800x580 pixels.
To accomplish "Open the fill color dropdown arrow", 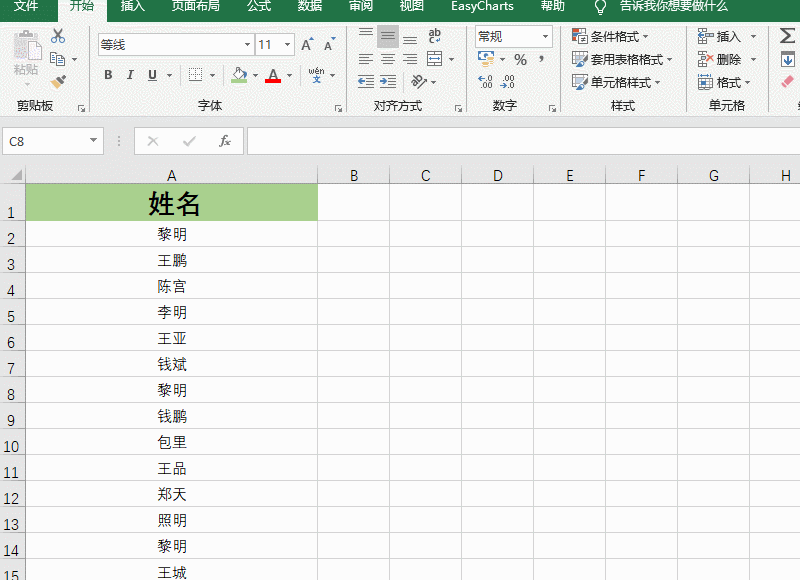I will pyautogui.click(x=256, y=76).
